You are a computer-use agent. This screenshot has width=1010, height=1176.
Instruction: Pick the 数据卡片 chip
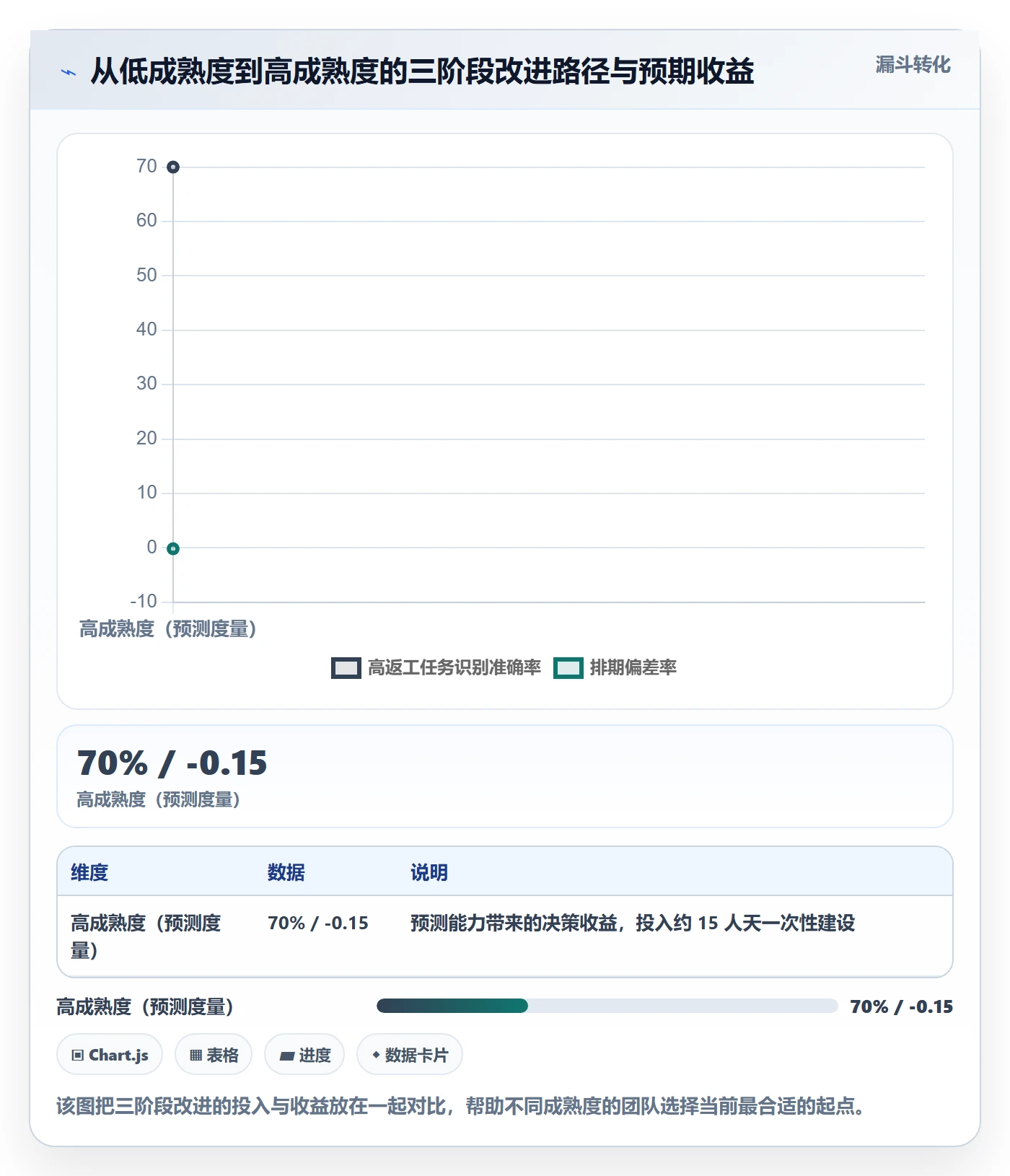coord(410,1055)
